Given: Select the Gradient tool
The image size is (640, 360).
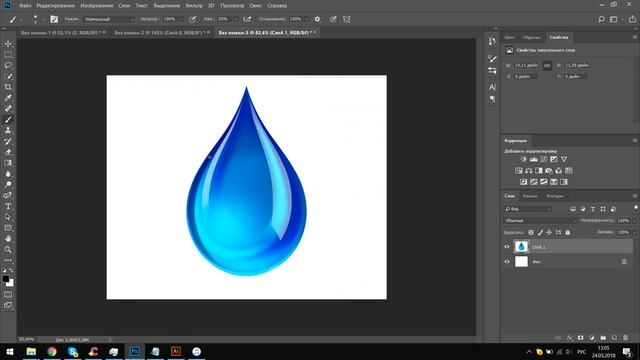Looking at the screenshot, I should point(8,163).
